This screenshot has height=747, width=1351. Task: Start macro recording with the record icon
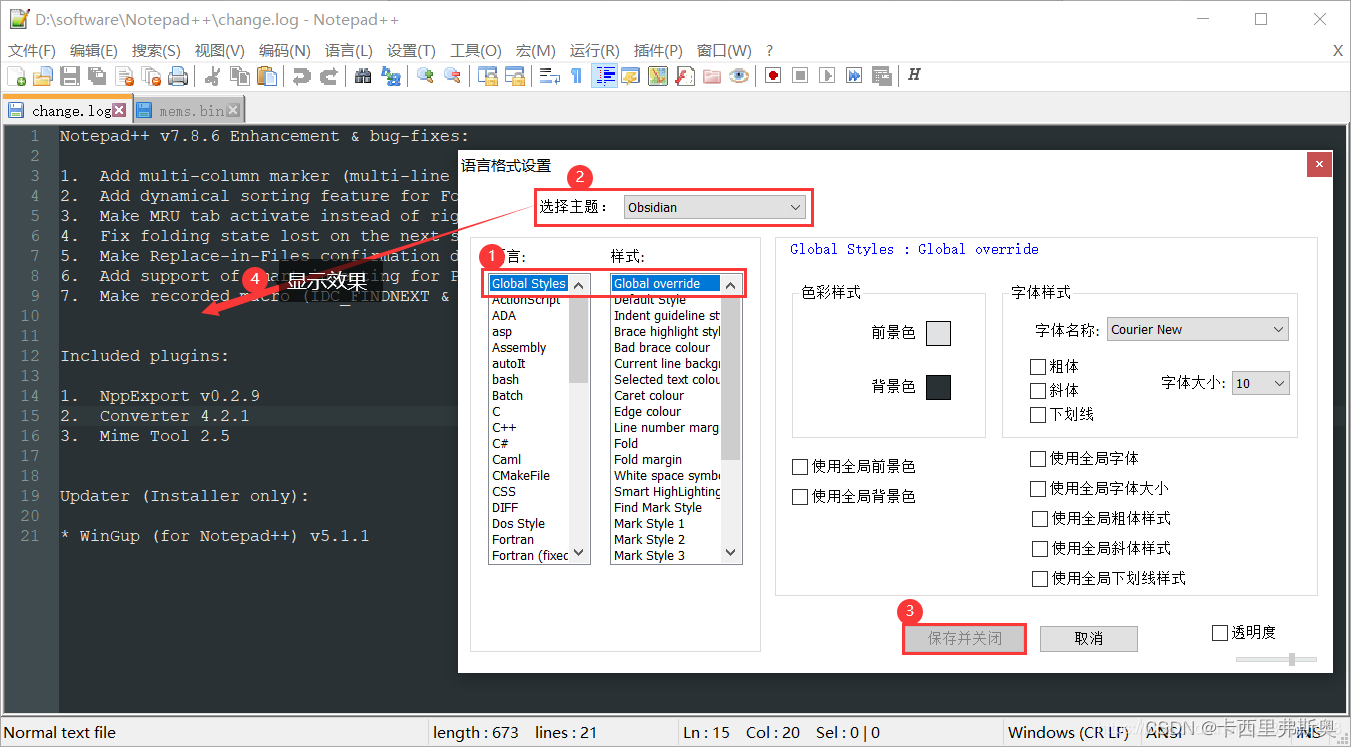[772, 76]
